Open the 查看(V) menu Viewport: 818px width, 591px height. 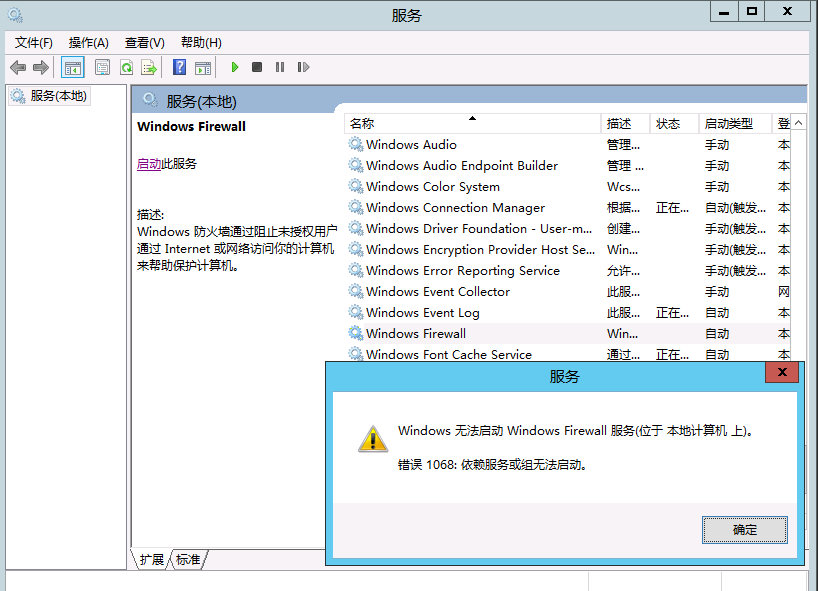(x=145, y=43)
